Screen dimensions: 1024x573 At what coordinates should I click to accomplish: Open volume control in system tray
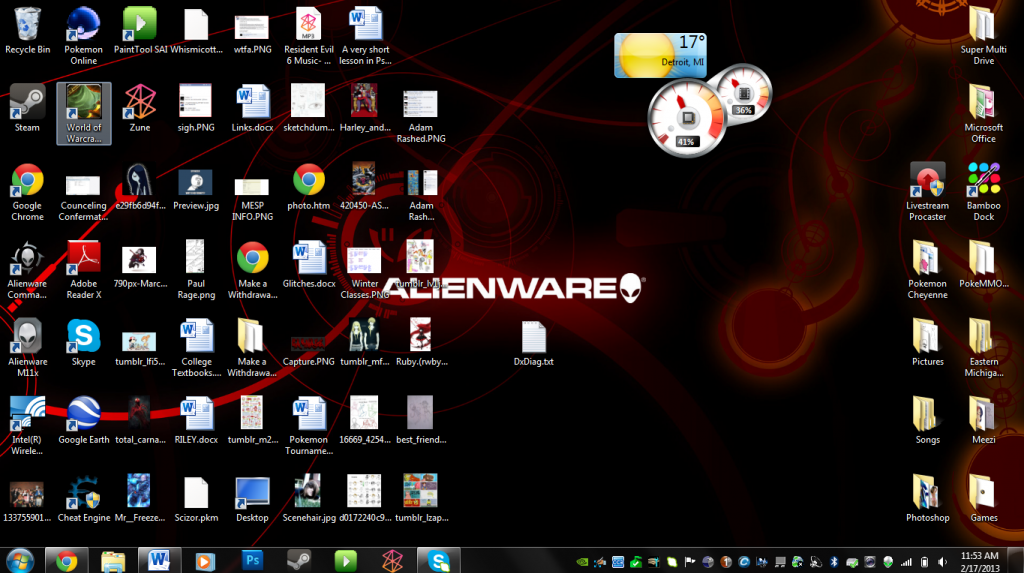tap(942, 562)
